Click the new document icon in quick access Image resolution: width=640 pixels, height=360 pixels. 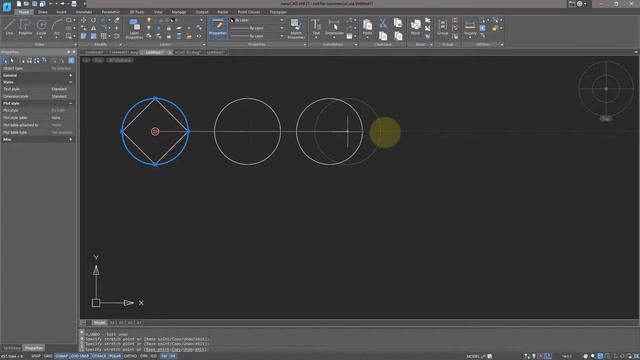click(x=19, y=4)
